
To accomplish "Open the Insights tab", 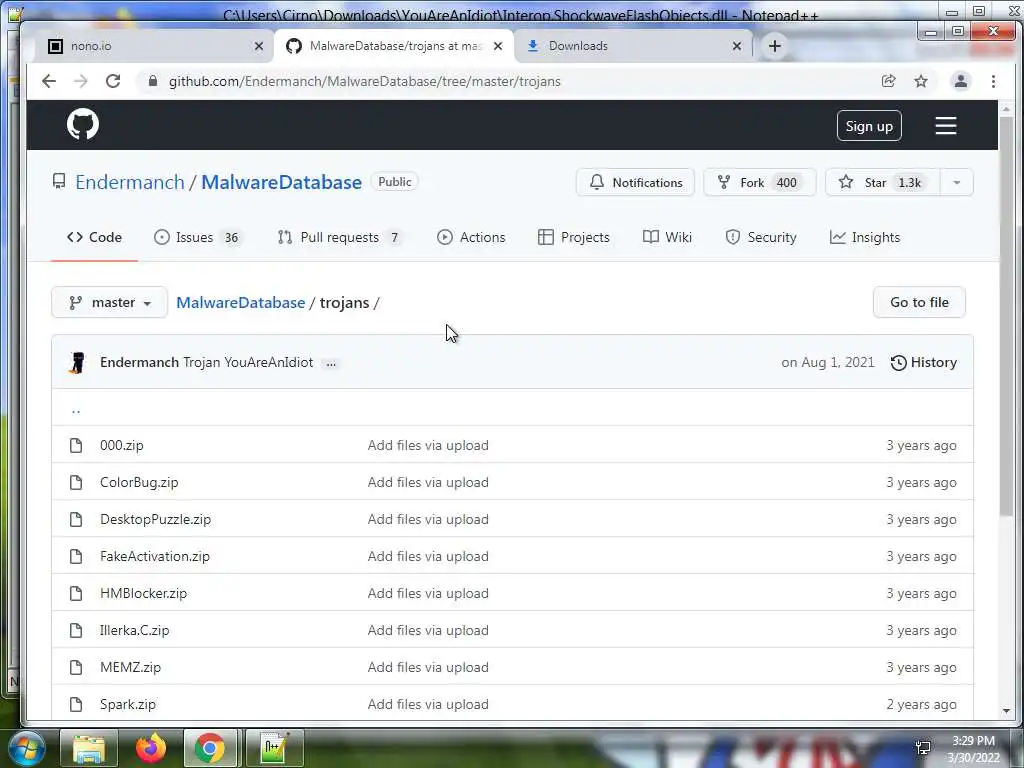I will coord(865,237).
